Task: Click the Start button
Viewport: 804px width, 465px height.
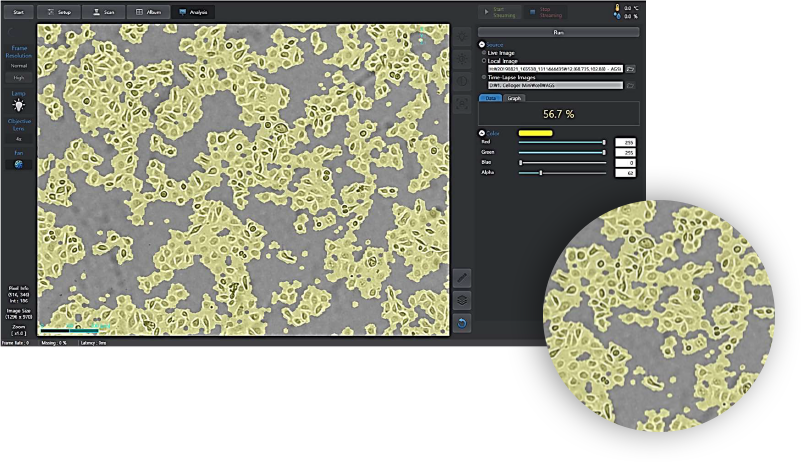Action: (18, 12)
